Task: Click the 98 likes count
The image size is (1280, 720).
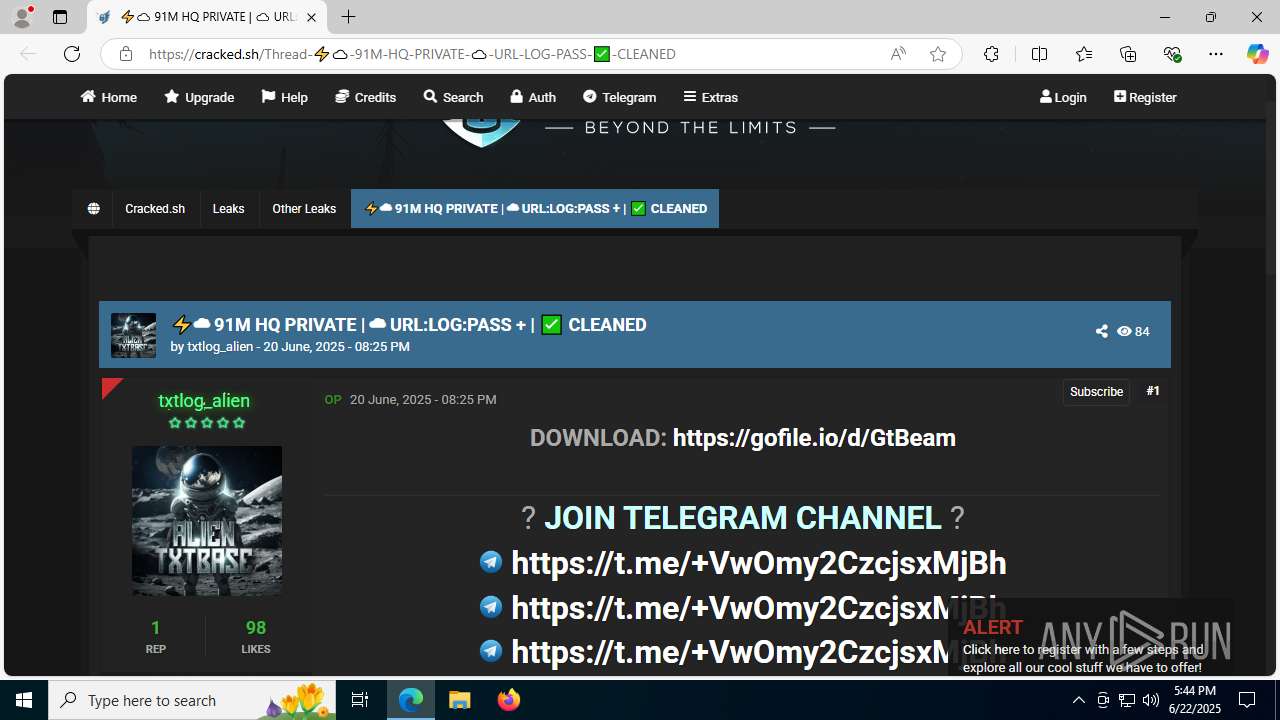Action: 256,628
